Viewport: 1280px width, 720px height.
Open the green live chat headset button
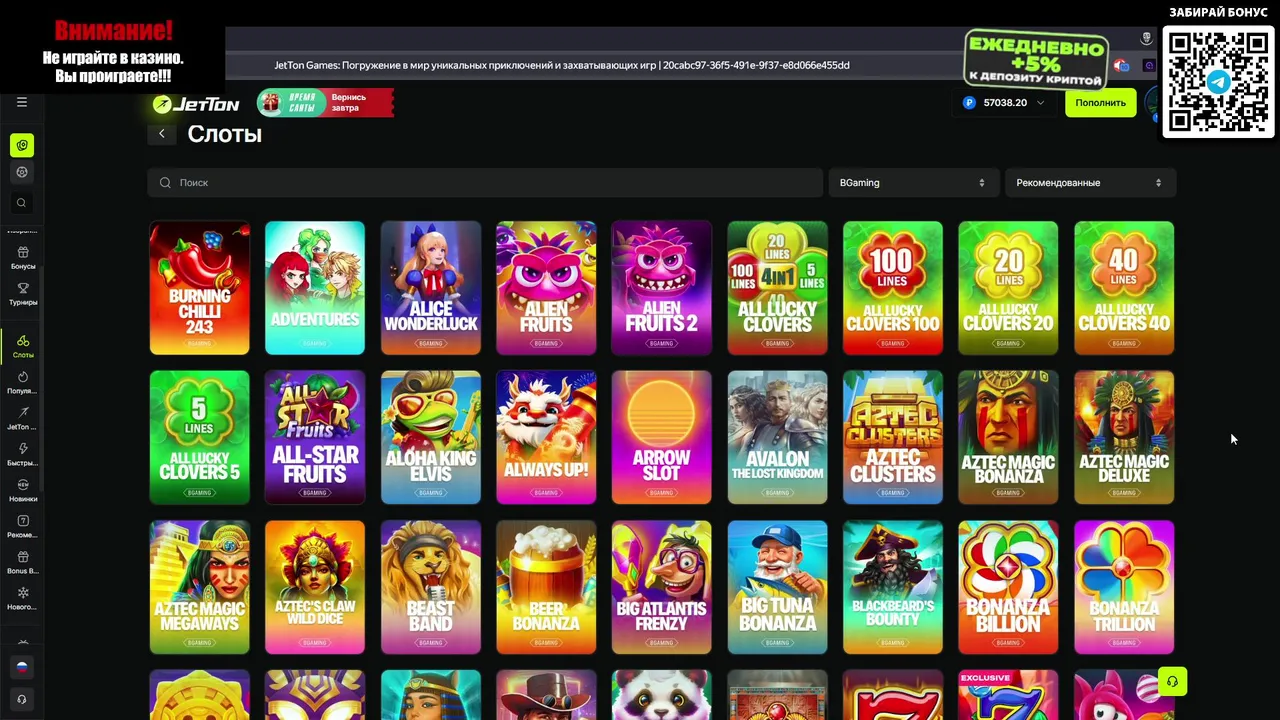[x=1172, y=682]
